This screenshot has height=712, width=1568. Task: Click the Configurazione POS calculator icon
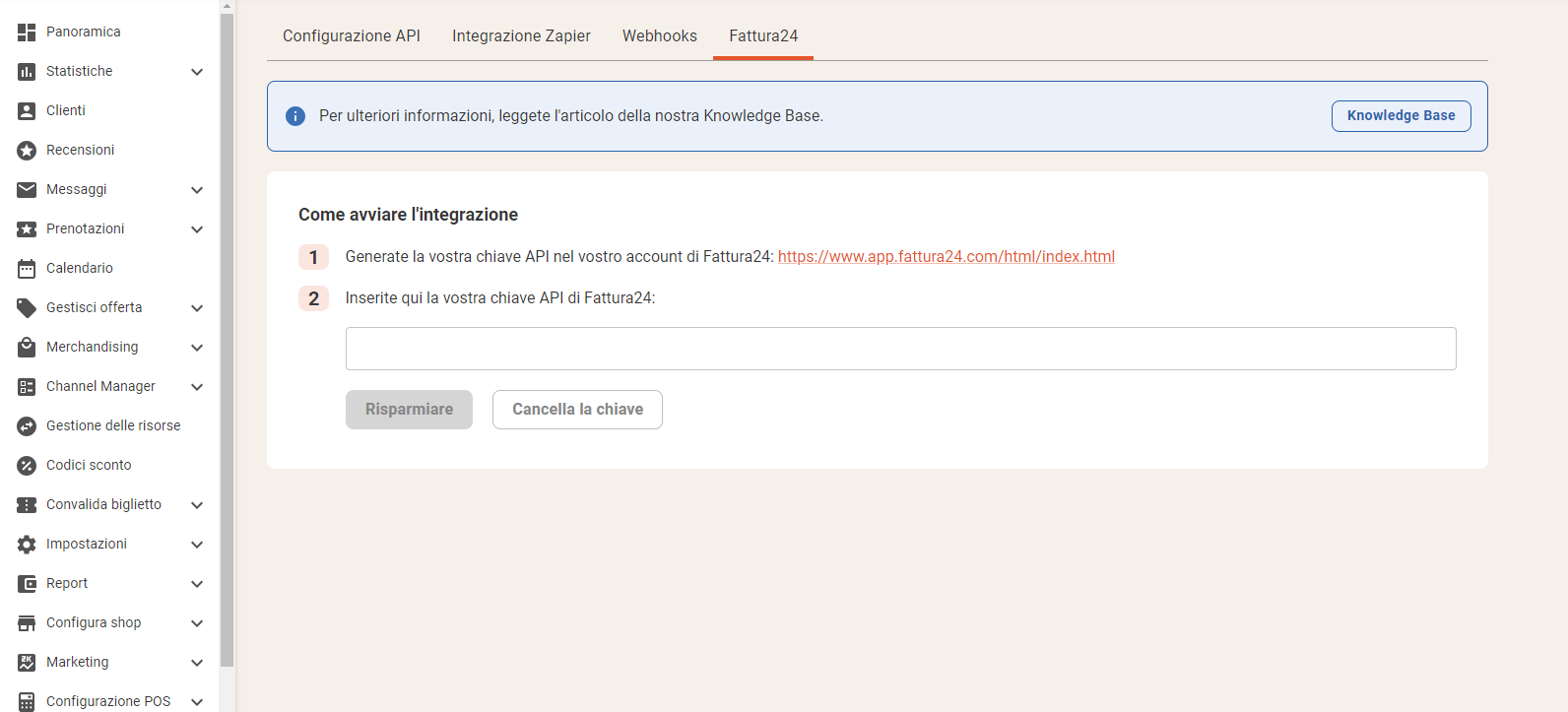coord(27,702)
